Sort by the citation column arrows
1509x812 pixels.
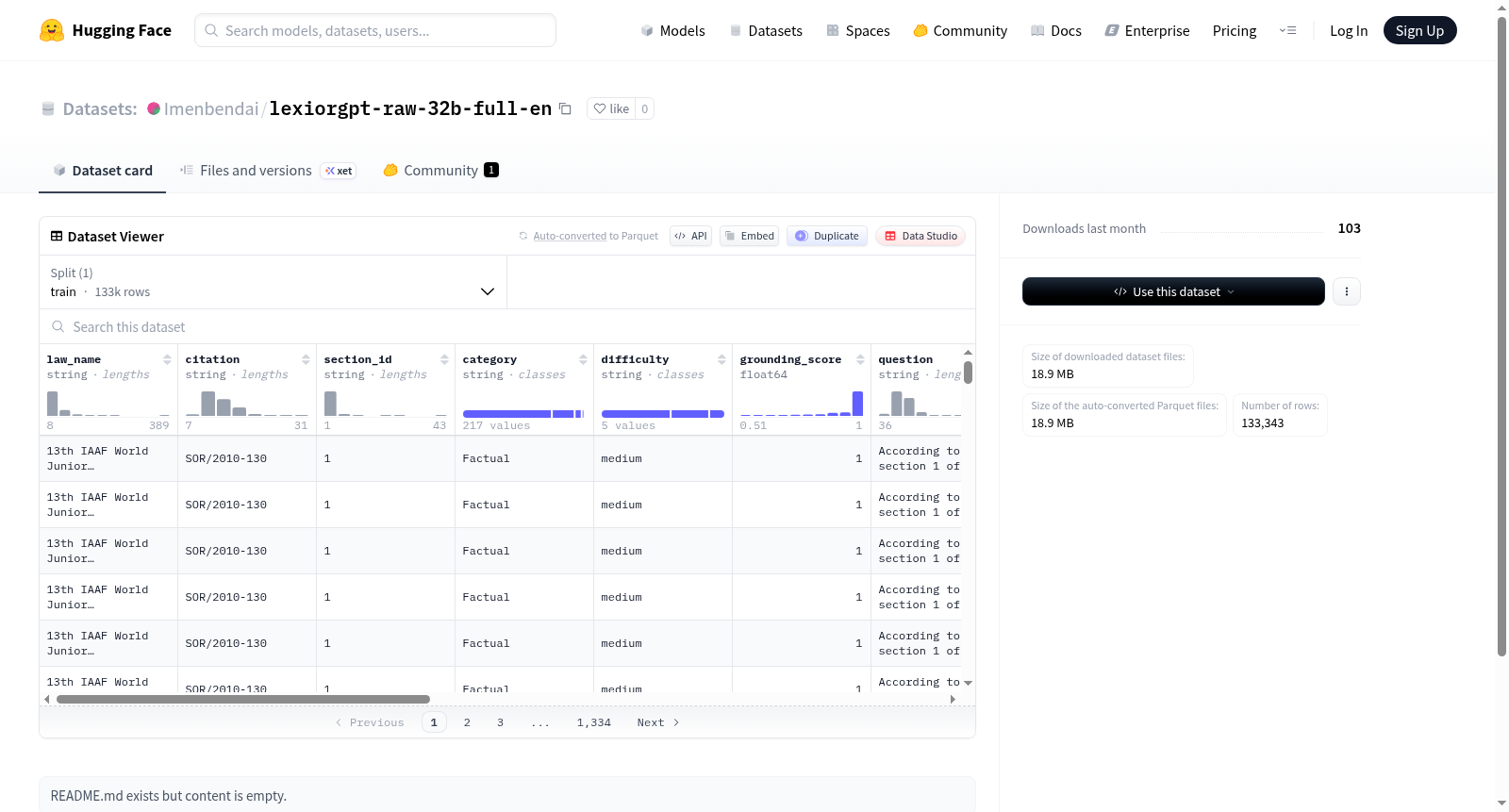[306, 359]
